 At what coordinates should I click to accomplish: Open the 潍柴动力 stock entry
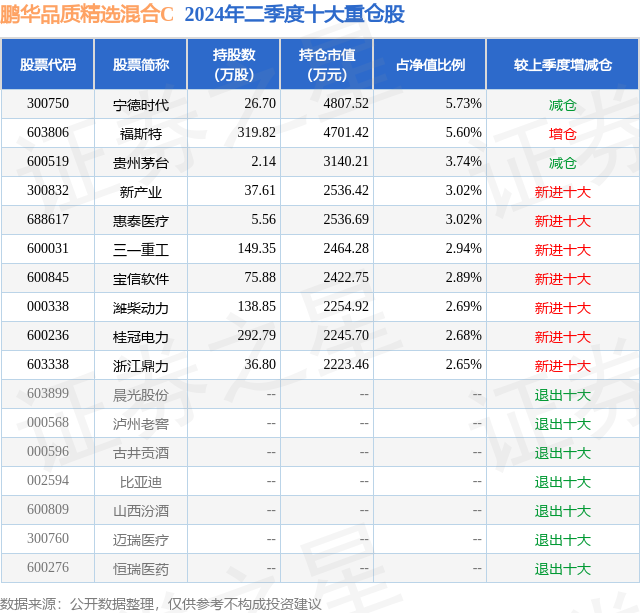coord(141,308)
